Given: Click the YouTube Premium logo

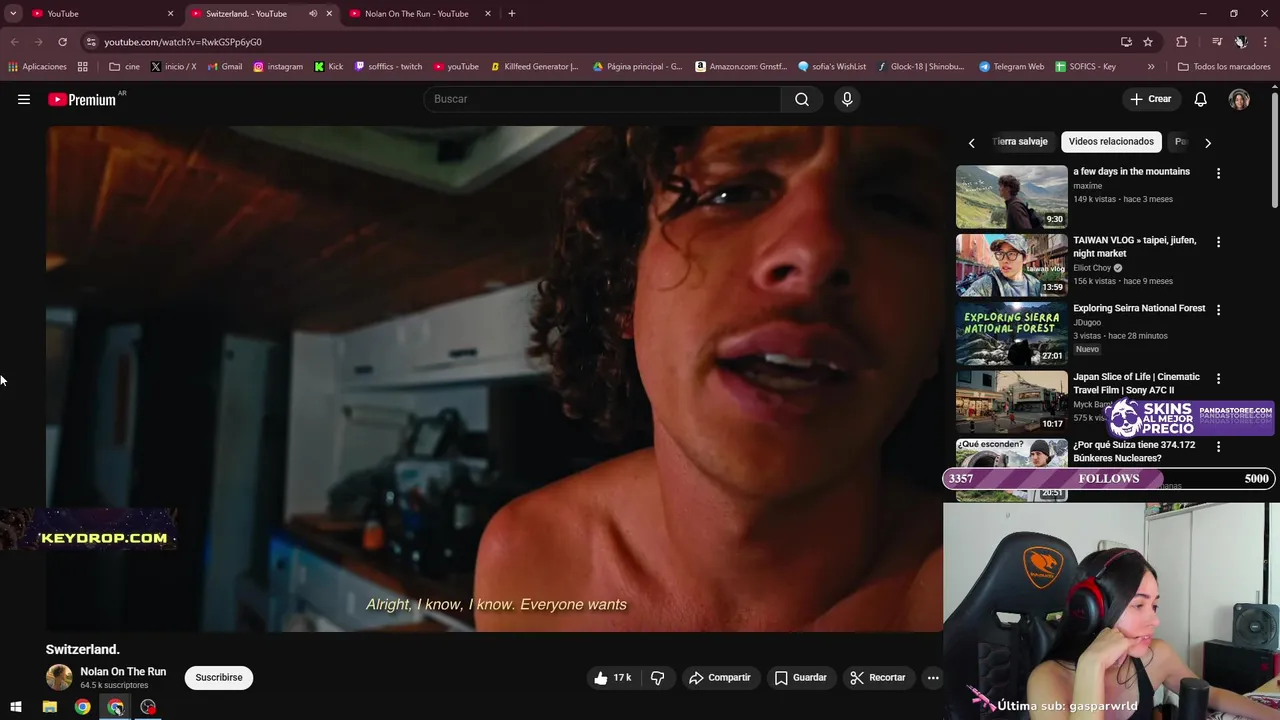Looking at the screenshot, I should (x=82, y=99).
